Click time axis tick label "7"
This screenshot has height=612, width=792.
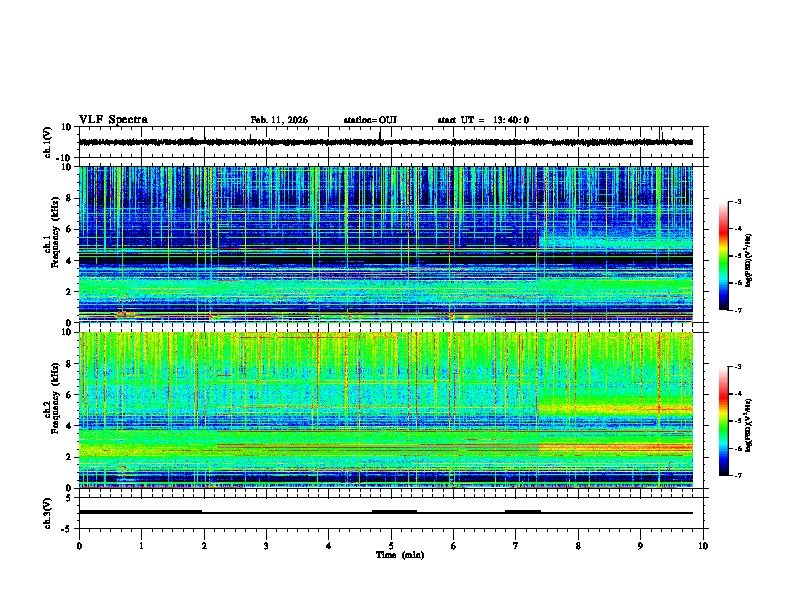coord(516,546)
